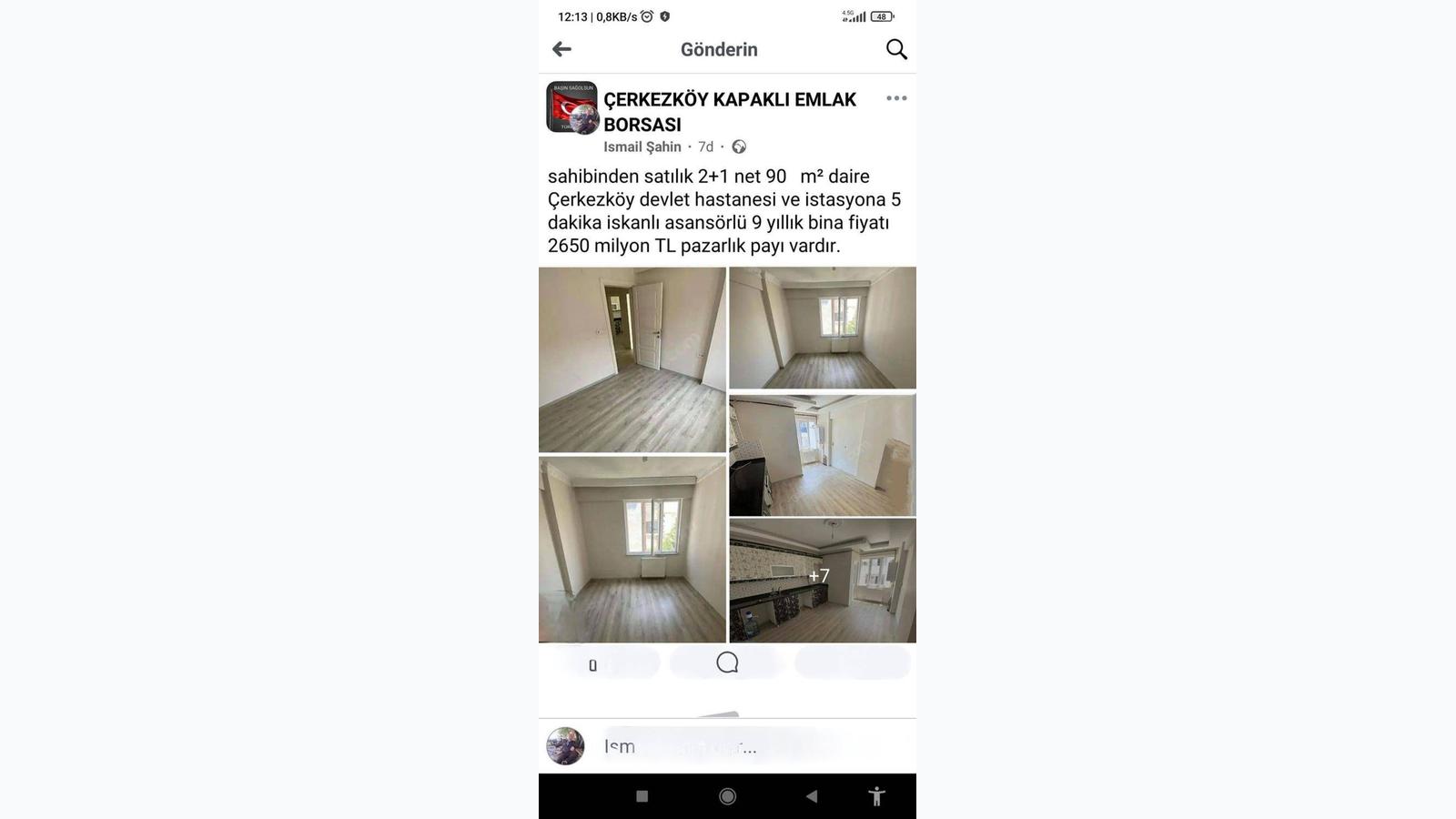Screen dimensions: 1456x819
Task: Tap the share button below photos
Action: click(852, 662)
